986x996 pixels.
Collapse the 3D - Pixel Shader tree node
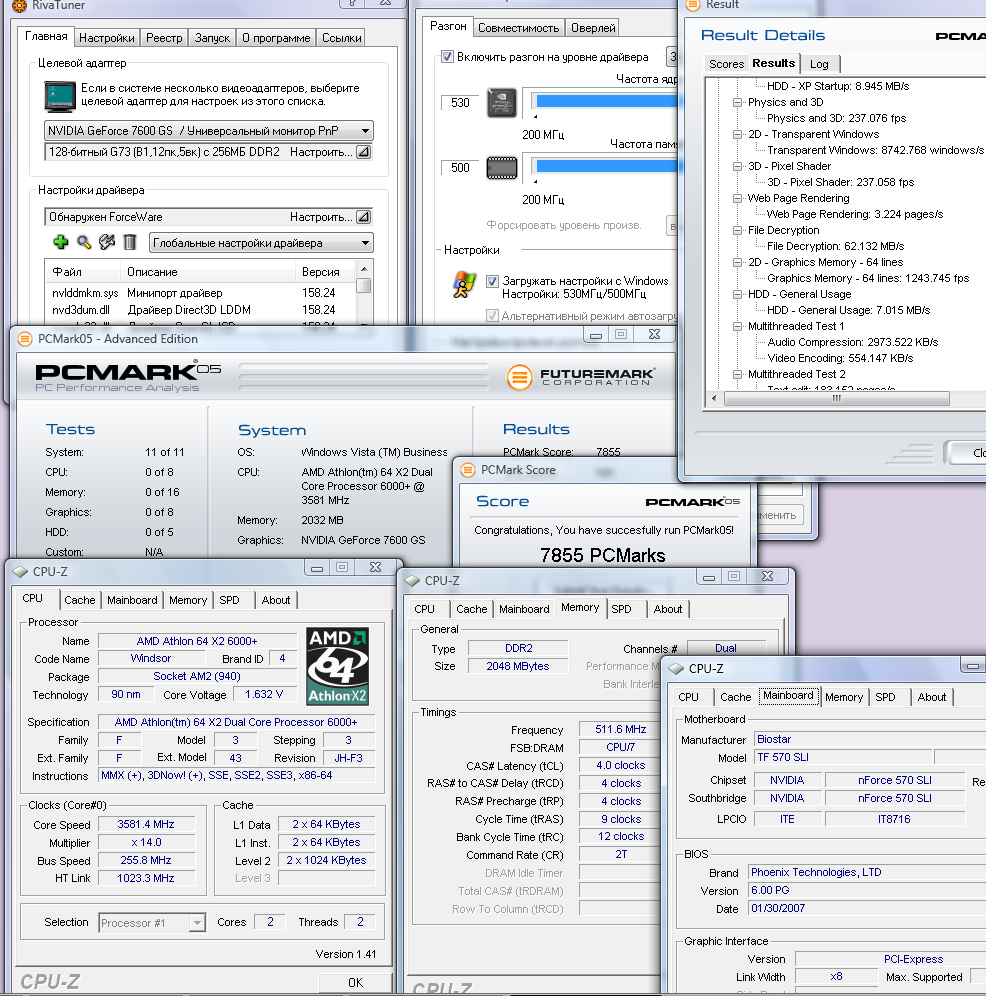[737, 166]
